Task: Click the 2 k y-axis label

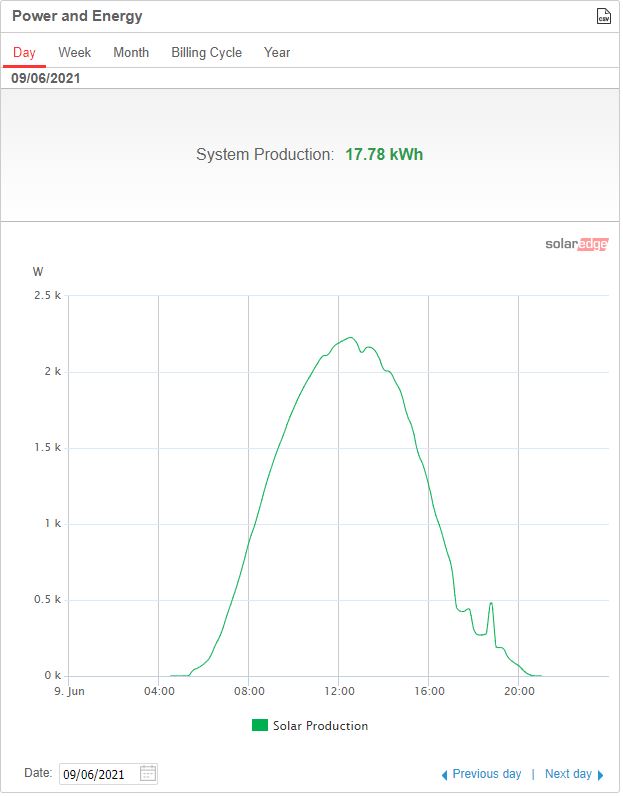Action: point(53,373)
